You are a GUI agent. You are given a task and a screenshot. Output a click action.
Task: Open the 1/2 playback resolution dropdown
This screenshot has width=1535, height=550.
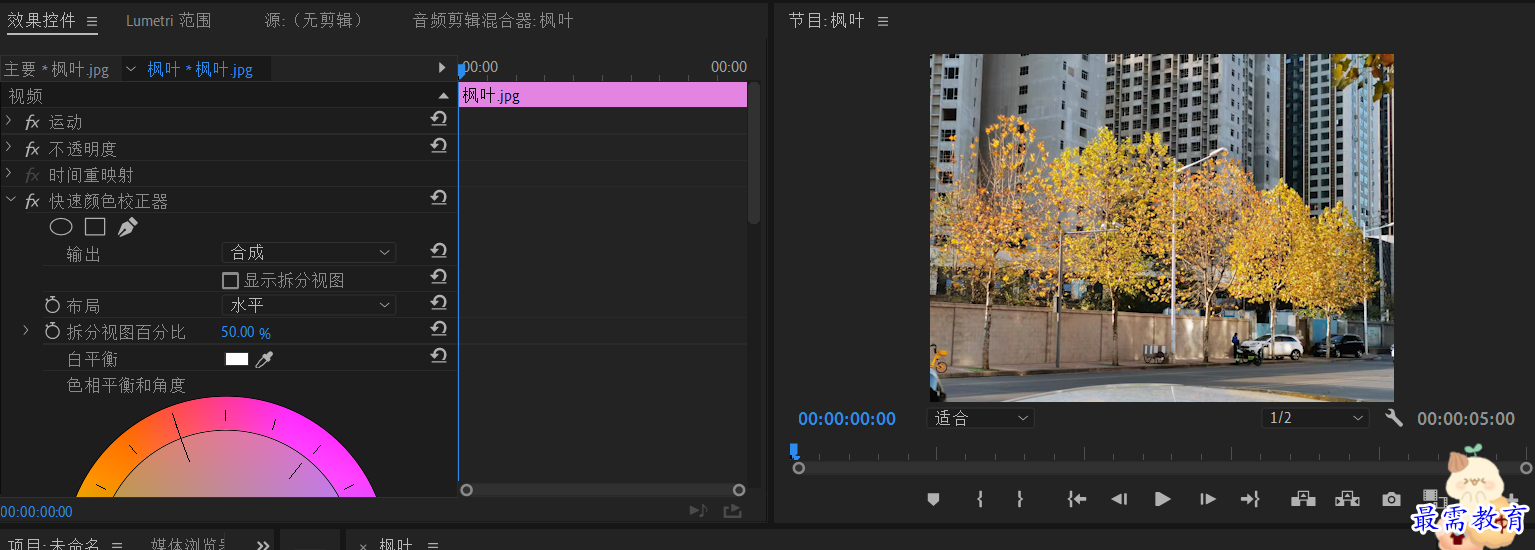(x=1315, y=418)
